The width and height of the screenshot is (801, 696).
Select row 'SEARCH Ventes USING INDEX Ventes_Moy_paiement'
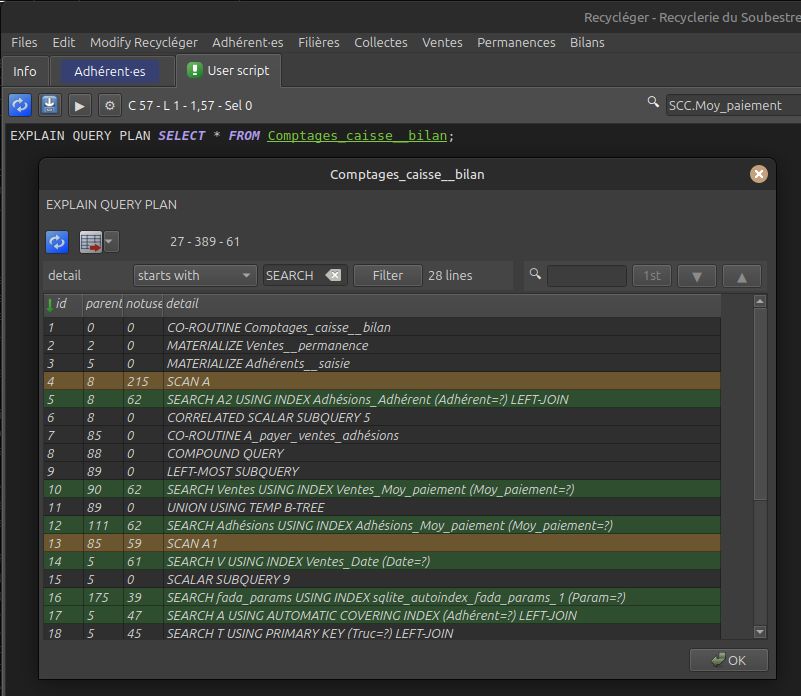(382, 490)
